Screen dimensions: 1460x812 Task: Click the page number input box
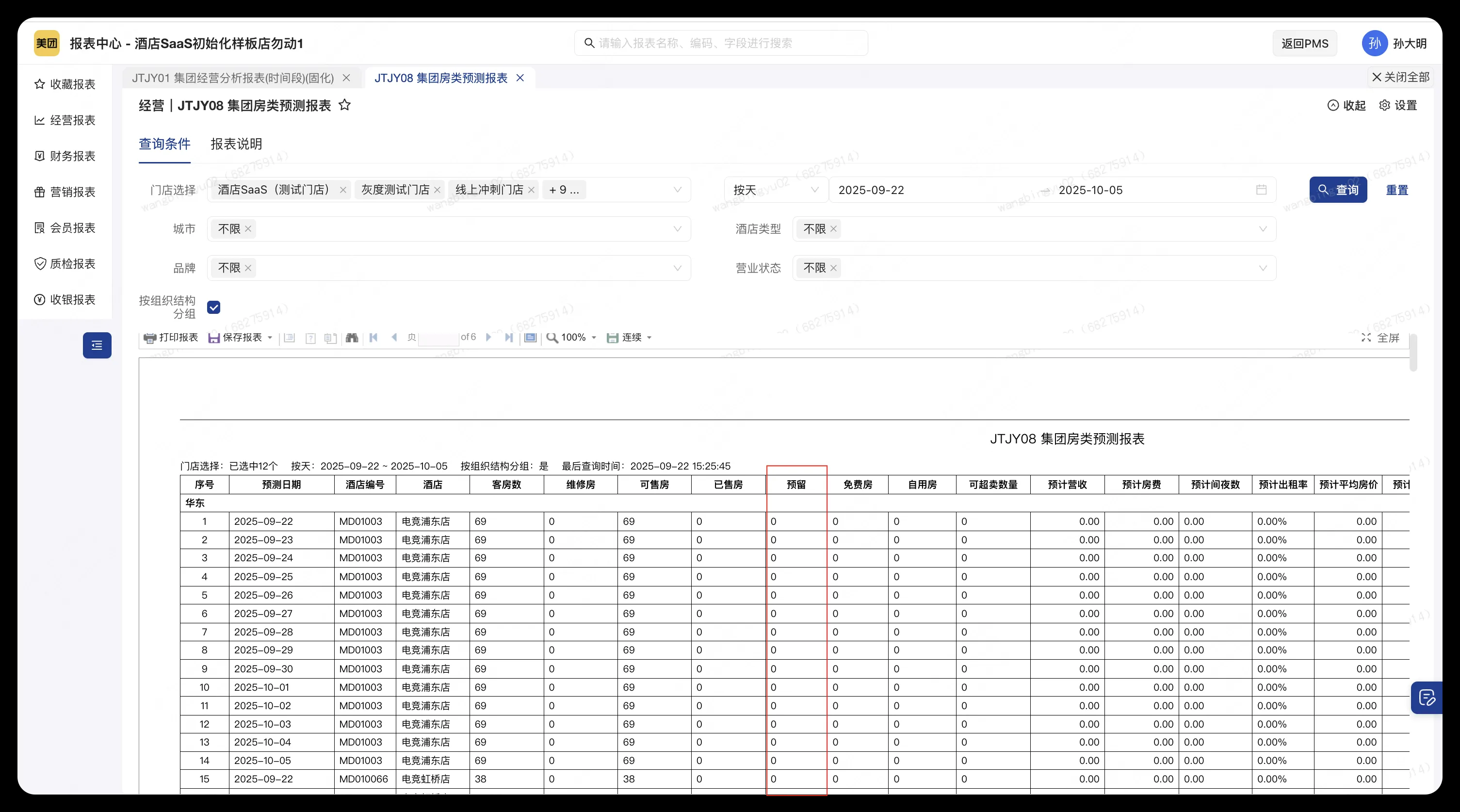[x=438, y=338]
